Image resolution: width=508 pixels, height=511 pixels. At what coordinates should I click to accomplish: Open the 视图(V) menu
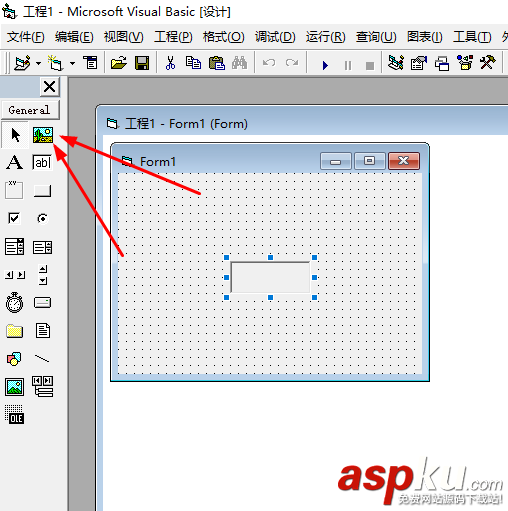coord(124,37)
